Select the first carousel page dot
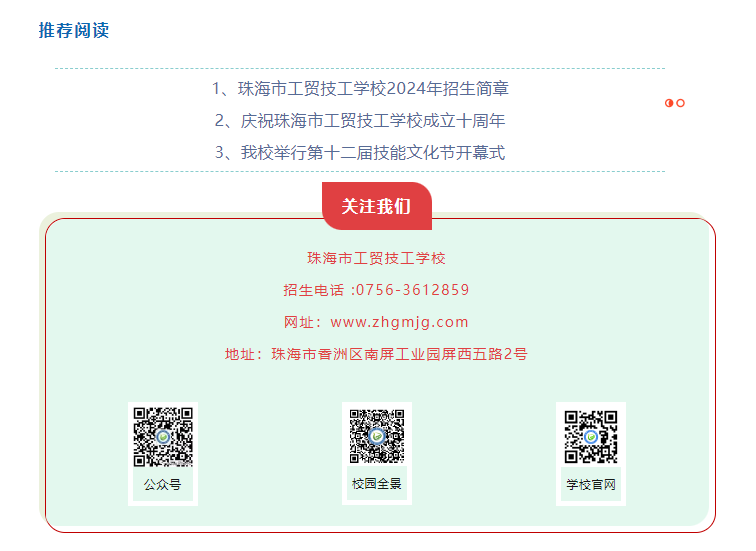 click(x=669, y=103)
